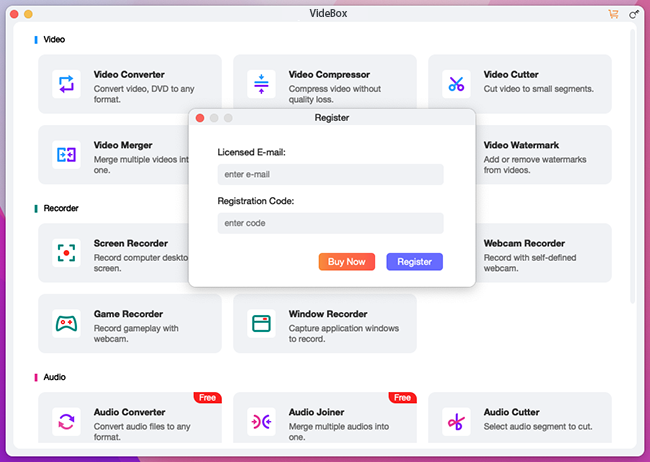Click the main window vertical scrollbar

[633, 166]
